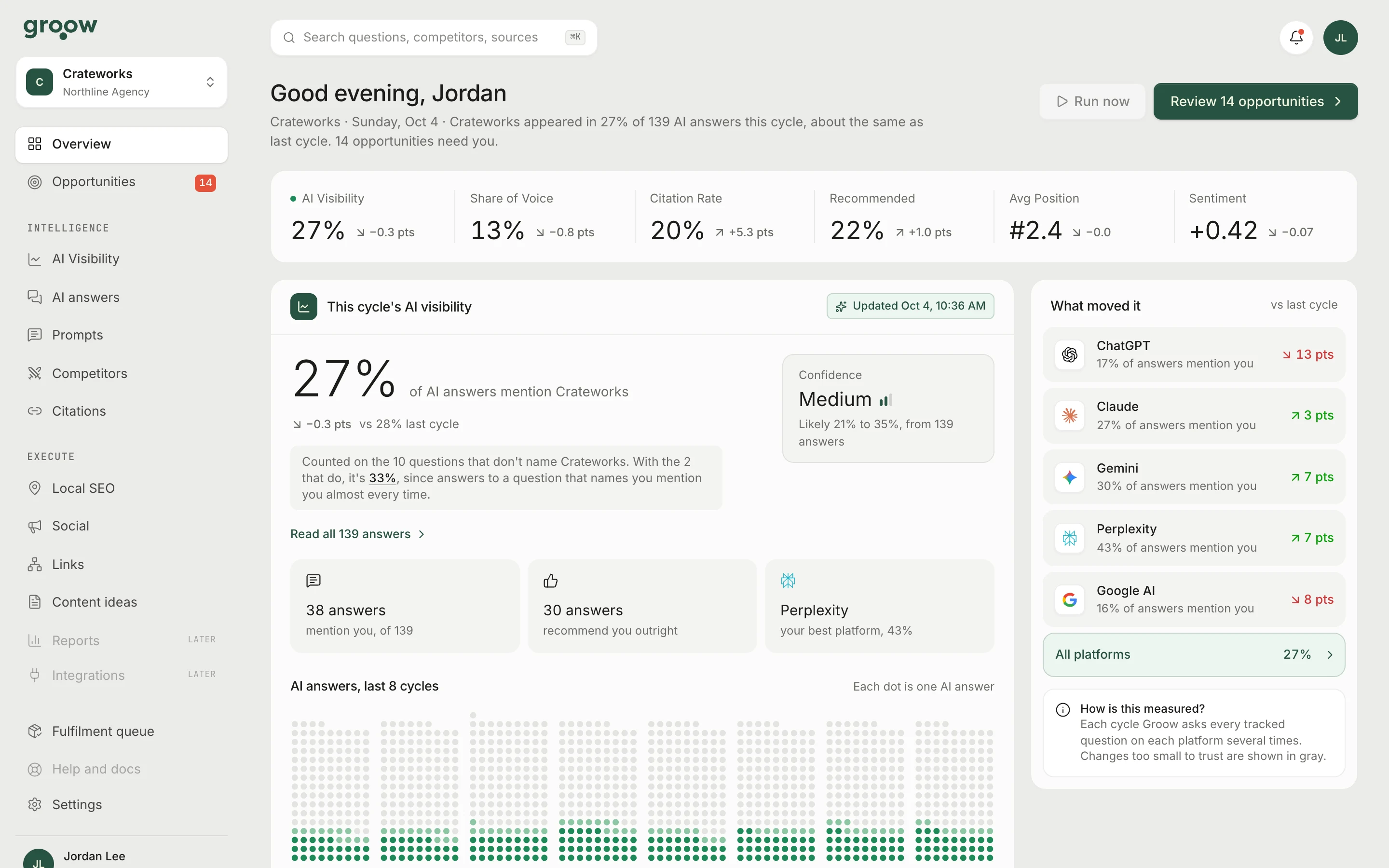
Task: Click the Sentiment +0.42 metric
Action: (1263, 217)
